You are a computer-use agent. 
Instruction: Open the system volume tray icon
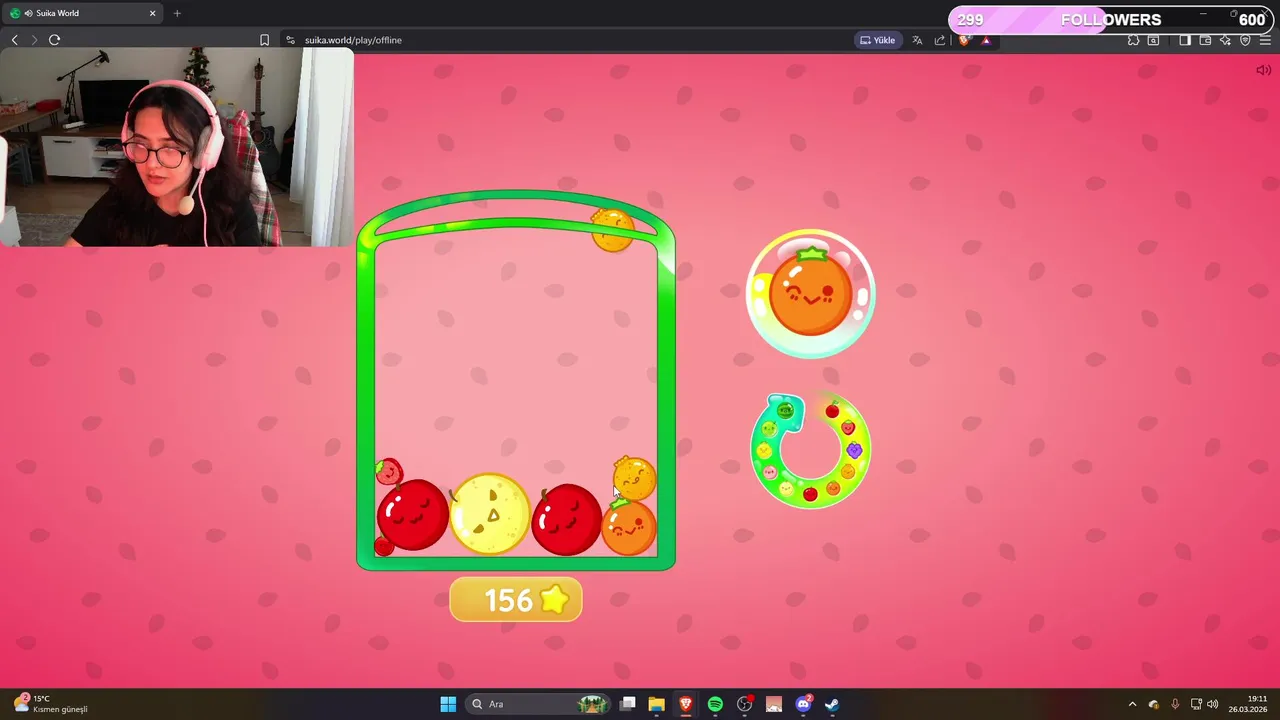1213,704
